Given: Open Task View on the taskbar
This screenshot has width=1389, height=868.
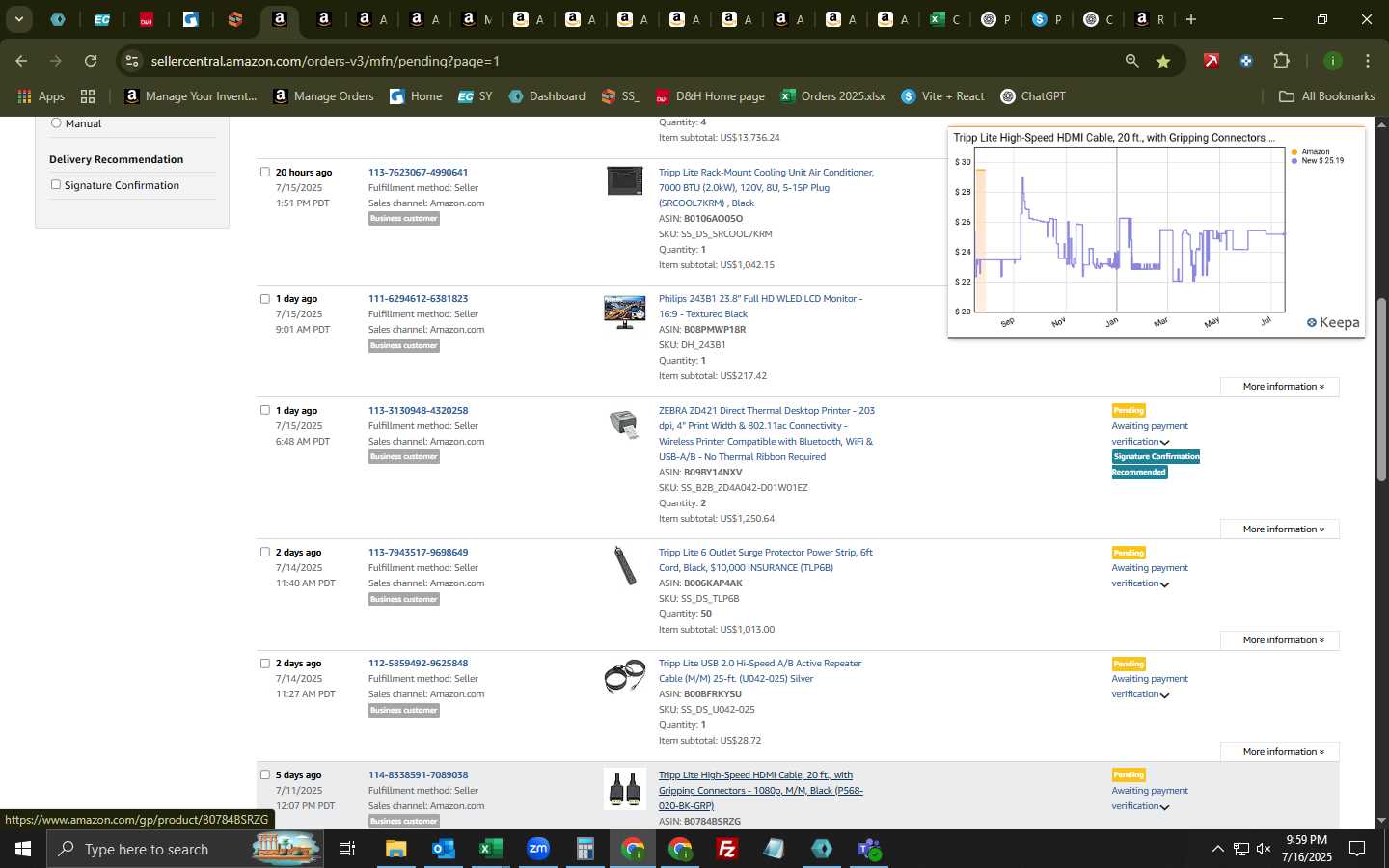Looking at the screenshot, I should click(x=347, y=849).
